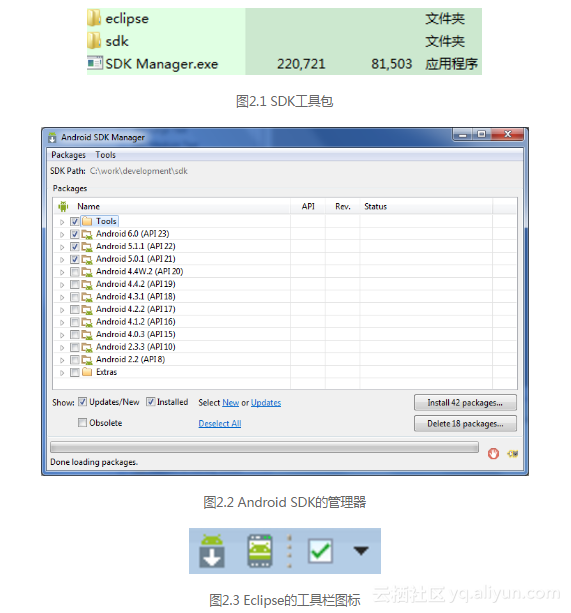571x613 pixels.
Task: Click the yellow log icon beside stop button
Action: point(512,453)
